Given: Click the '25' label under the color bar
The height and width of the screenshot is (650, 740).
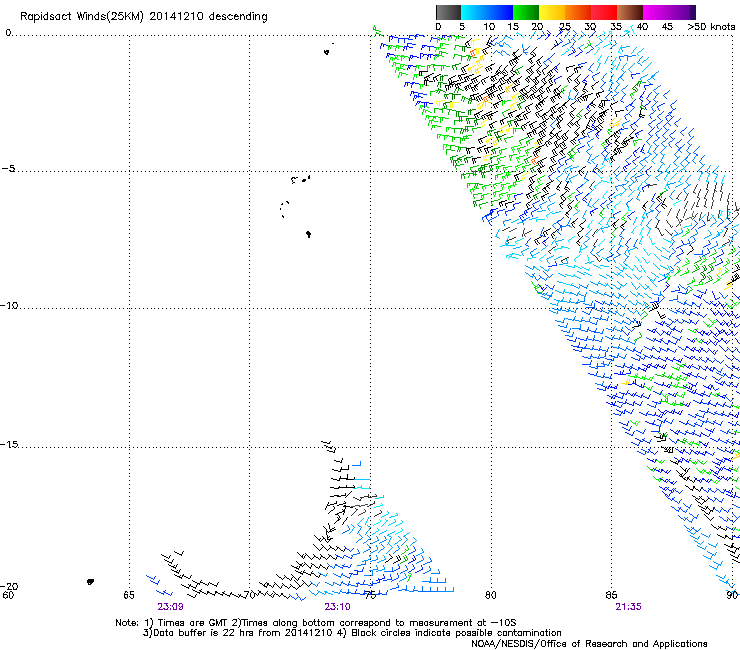Looking at the screenshot, I should click(565, 26).
